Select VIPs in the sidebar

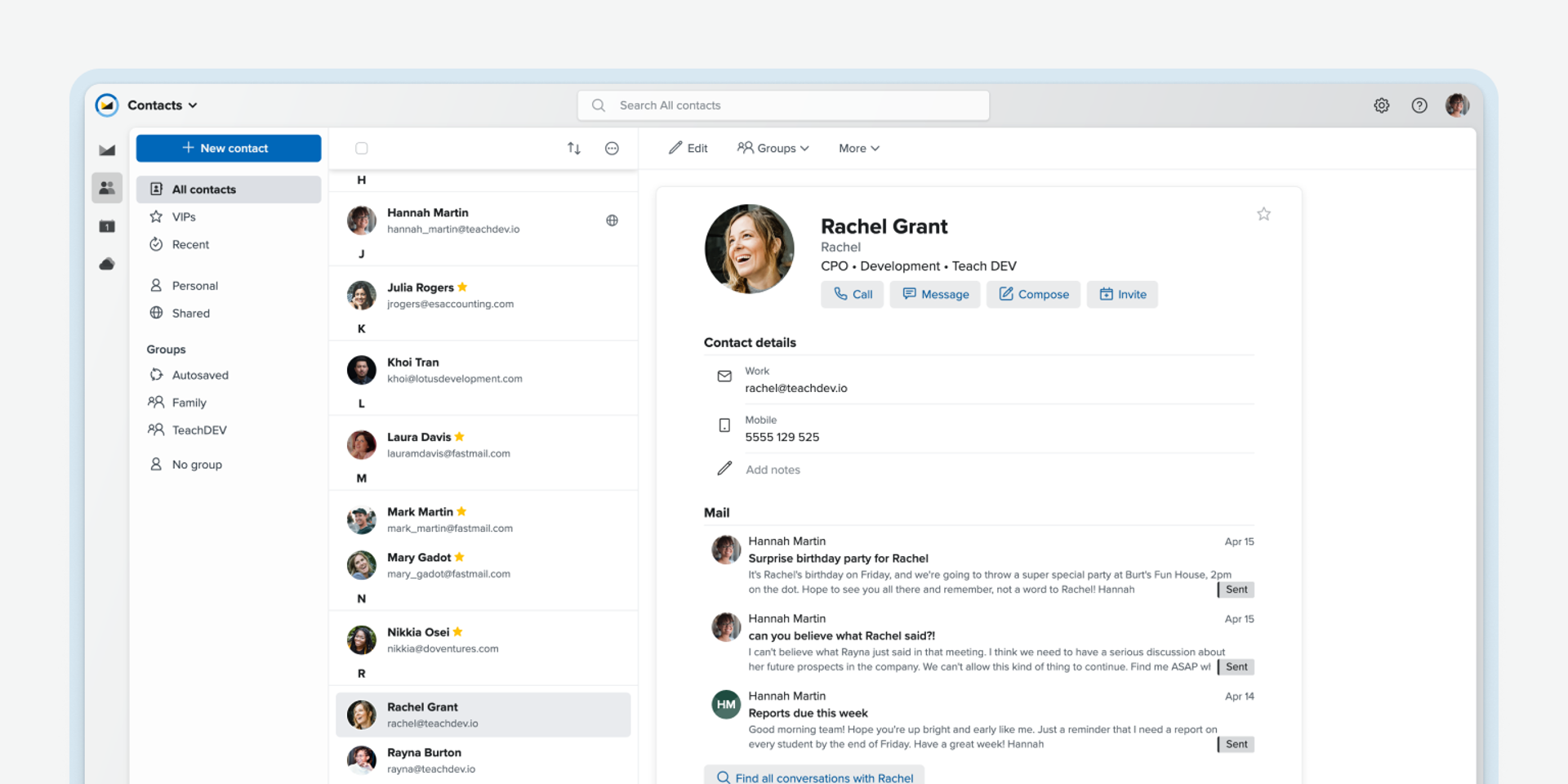pyautogui.click(x=184, y=217)
